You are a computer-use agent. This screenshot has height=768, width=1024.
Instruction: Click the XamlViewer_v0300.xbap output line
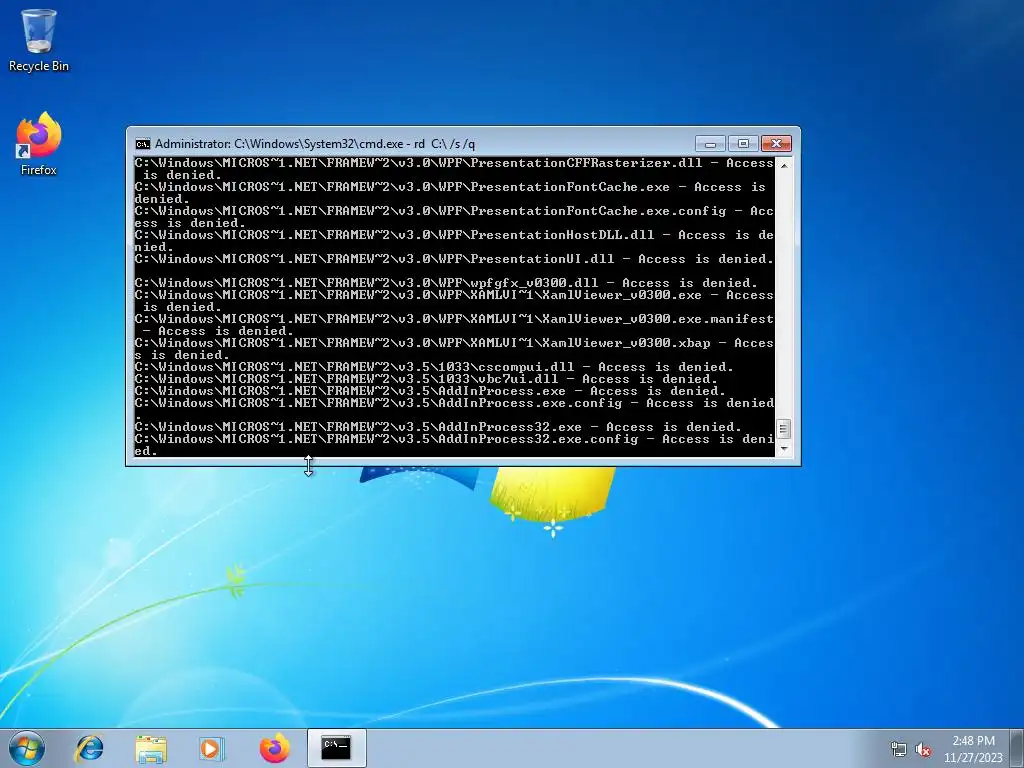point(455,349)
